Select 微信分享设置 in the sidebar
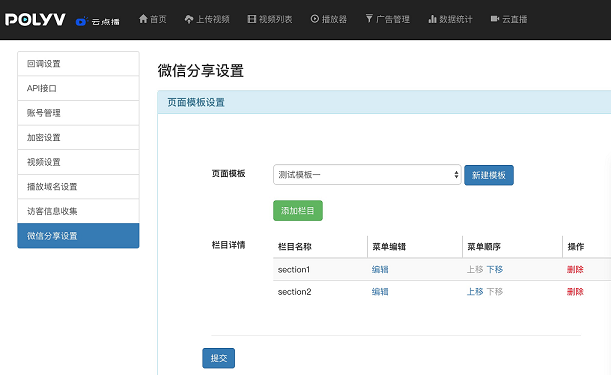 point(78,236)
